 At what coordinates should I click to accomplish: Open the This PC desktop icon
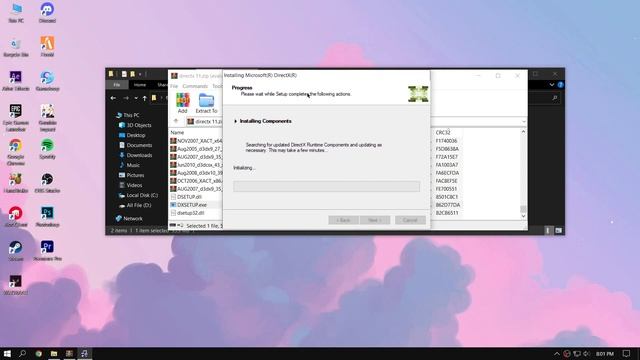click(x=16, y=12)
